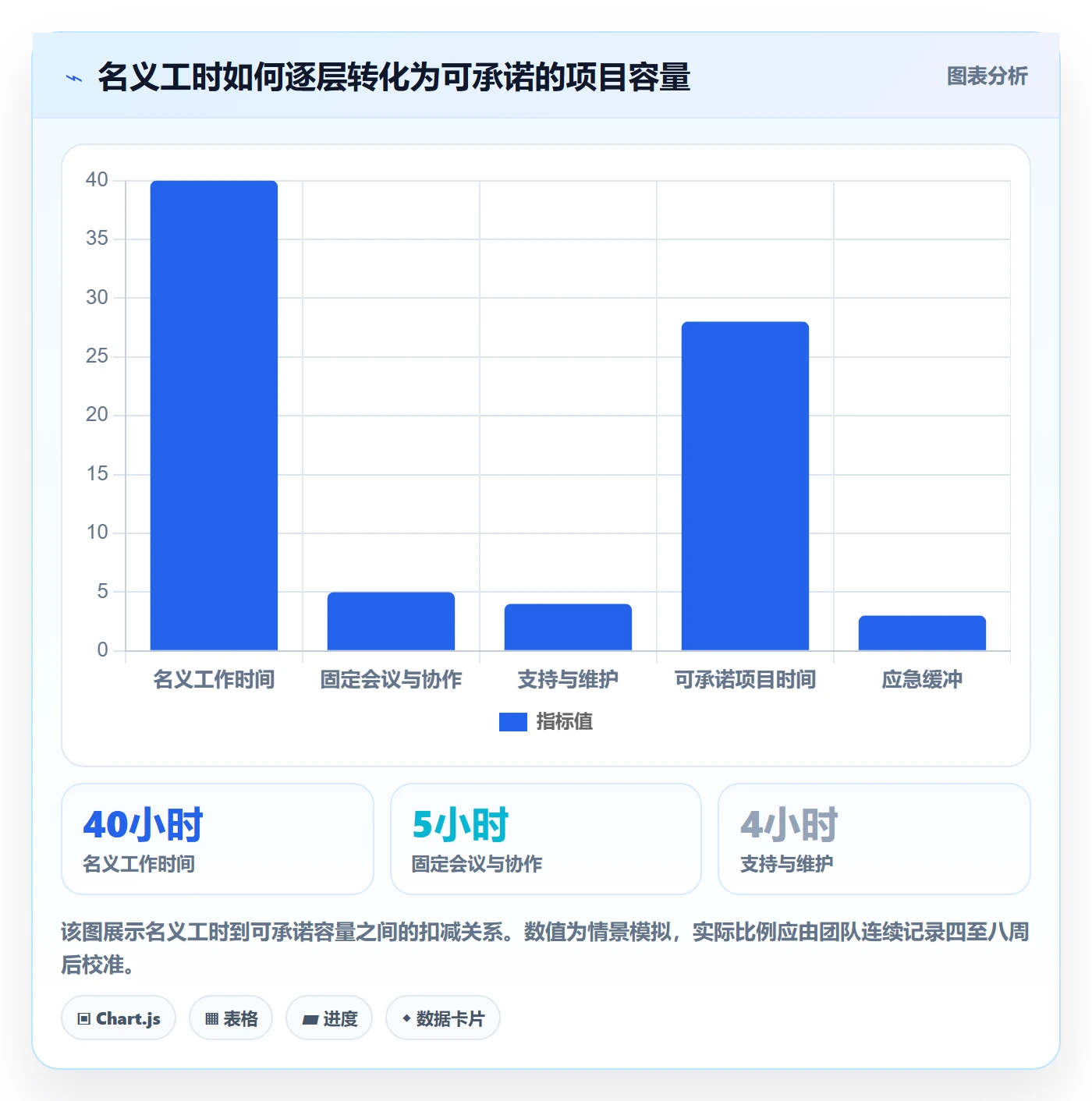Click the 固定会议与协作 bar in the chart
1092x1101 pixels.
tap(391, 621)
